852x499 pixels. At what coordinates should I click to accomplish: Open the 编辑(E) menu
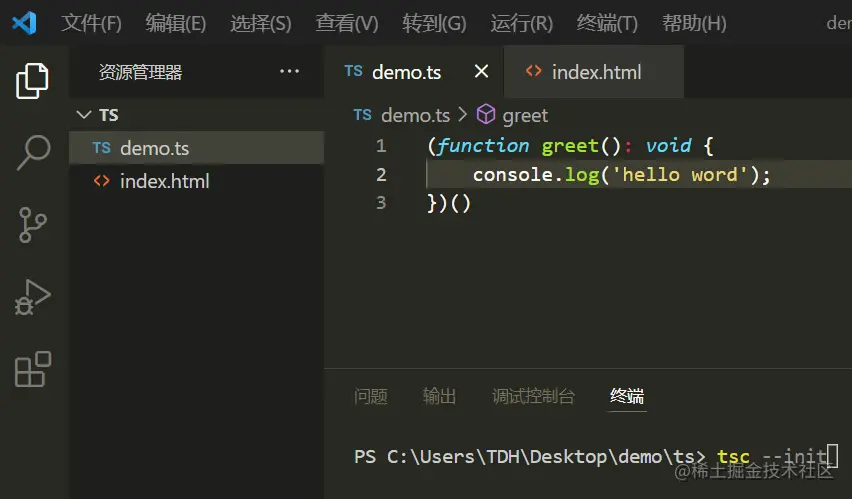coord(176,23)
